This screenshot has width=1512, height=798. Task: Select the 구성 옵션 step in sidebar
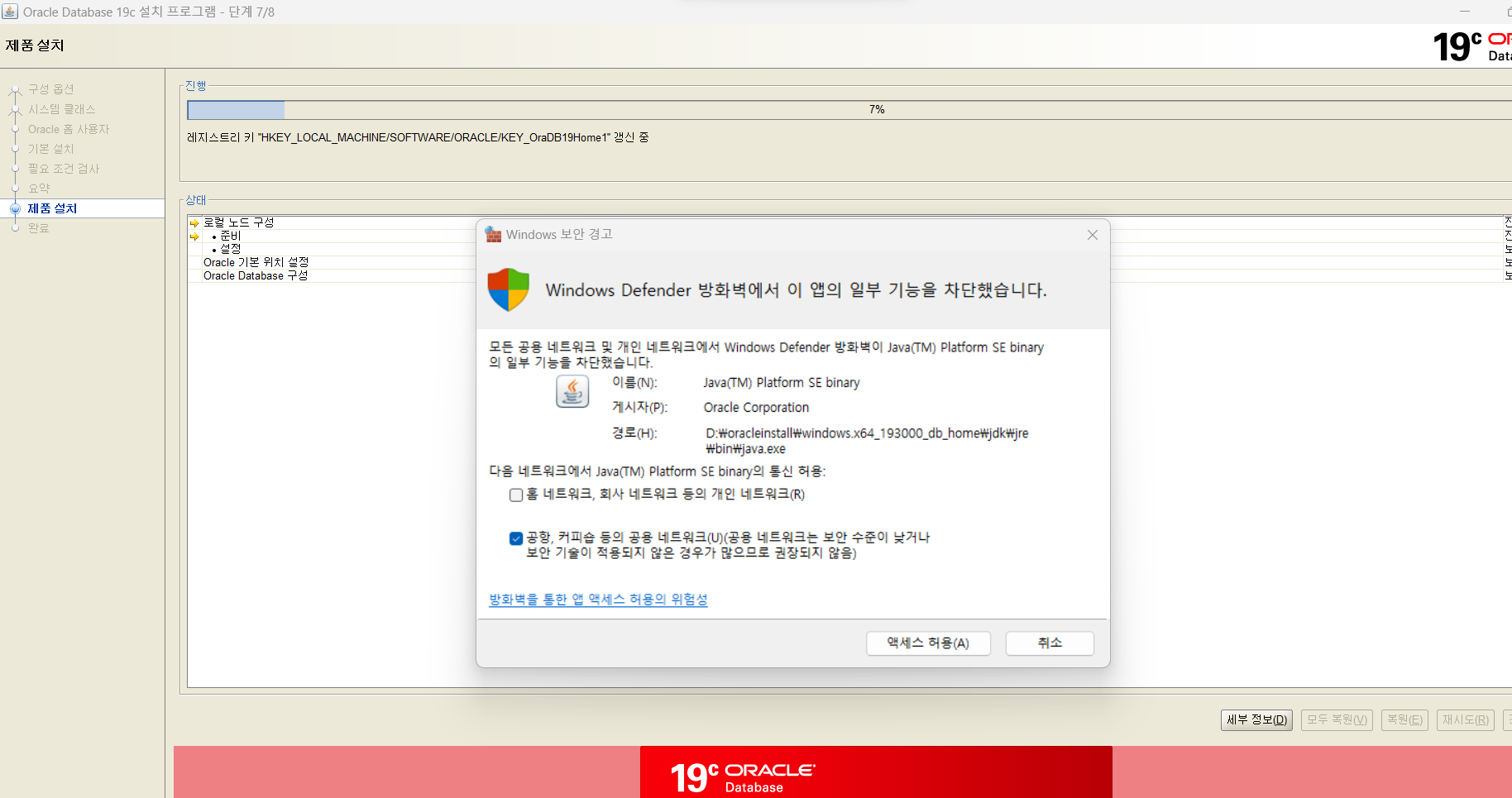coord(50,89)
